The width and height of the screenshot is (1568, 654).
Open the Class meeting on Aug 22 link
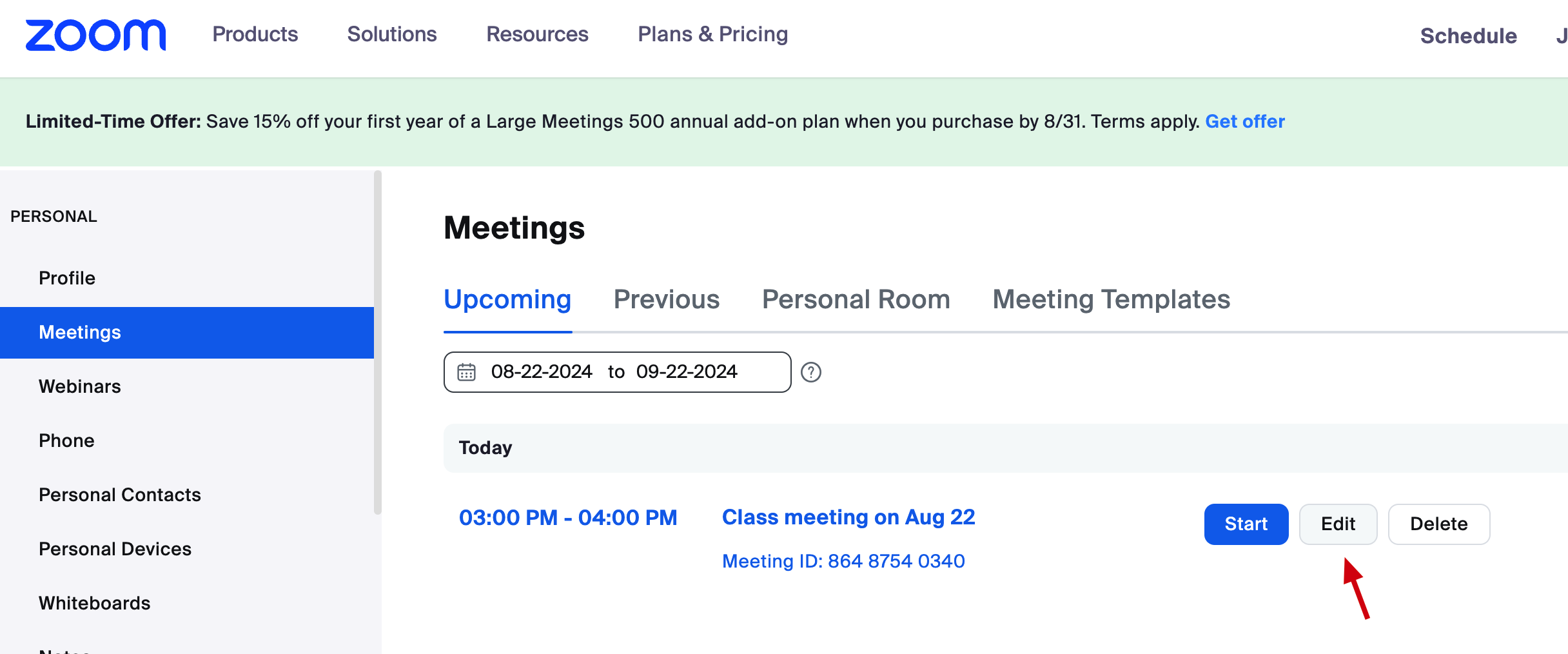[x=848, y=517]
